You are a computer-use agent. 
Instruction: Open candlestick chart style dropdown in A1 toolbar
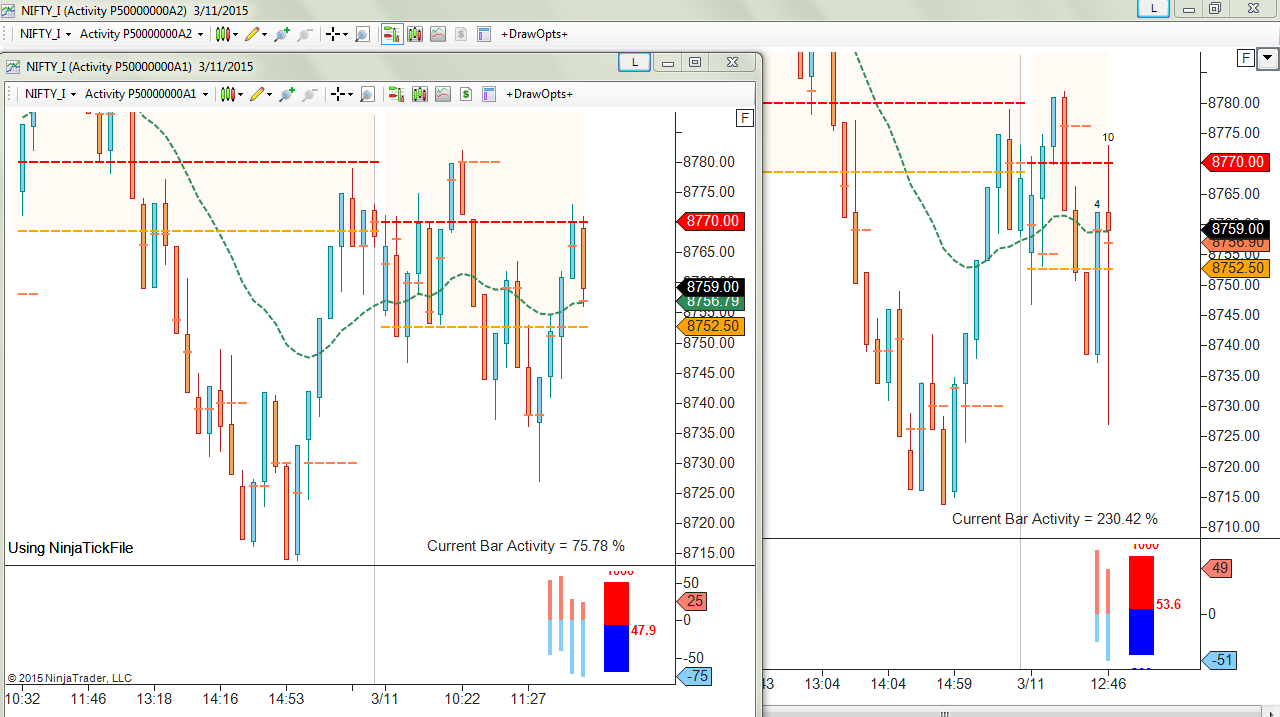coord(232,94)
